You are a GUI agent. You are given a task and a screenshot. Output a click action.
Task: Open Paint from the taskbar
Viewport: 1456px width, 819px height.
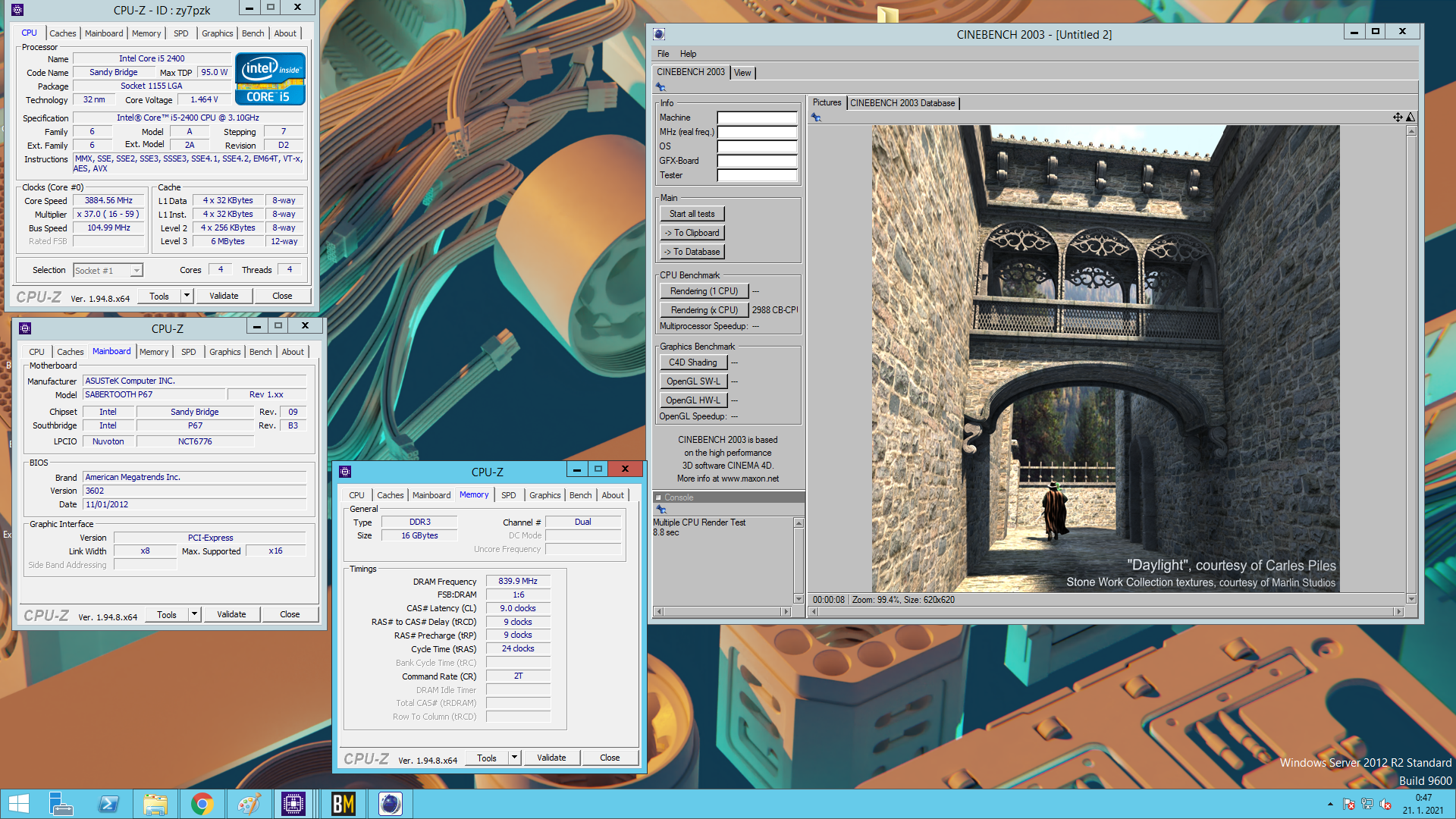[x=249, y=804]
